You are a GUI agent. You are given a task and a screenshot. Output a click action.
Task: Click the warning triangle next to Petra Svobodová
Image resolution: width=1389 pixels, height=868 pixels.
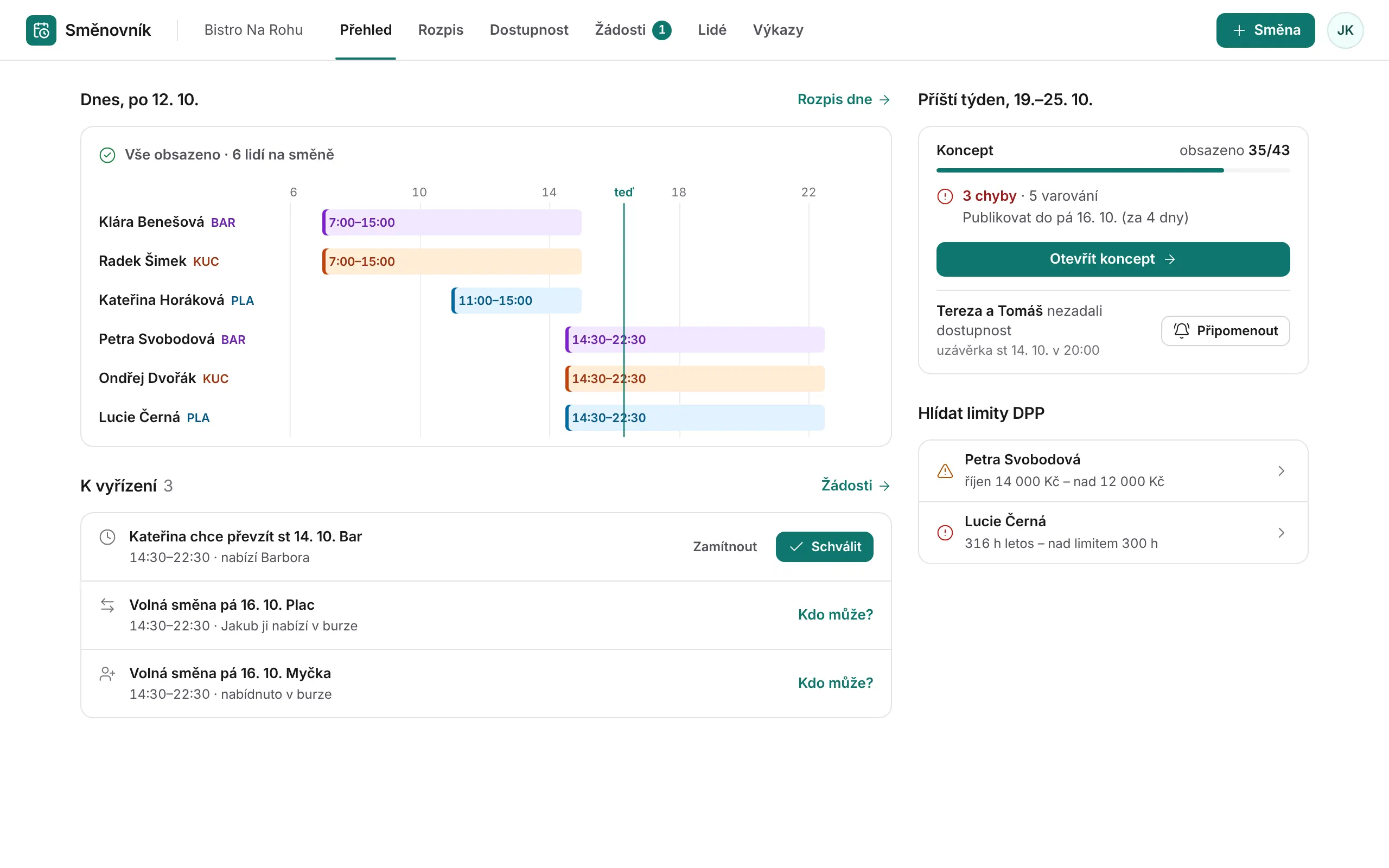pyautogui.click(x=945, y=471)
